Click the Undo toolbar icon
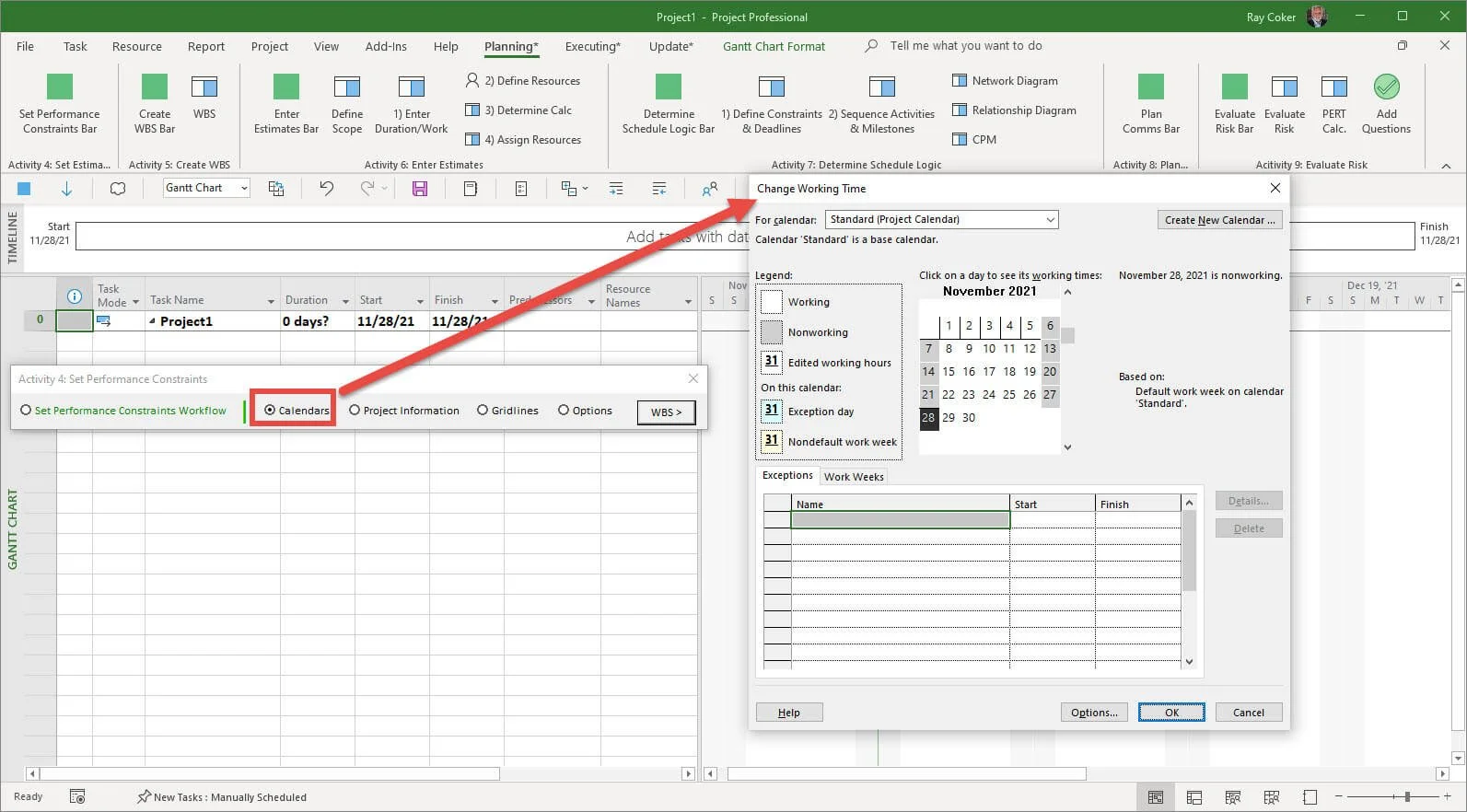The width and height of the screenshot is (1467, 812). [x=326, y=189]
